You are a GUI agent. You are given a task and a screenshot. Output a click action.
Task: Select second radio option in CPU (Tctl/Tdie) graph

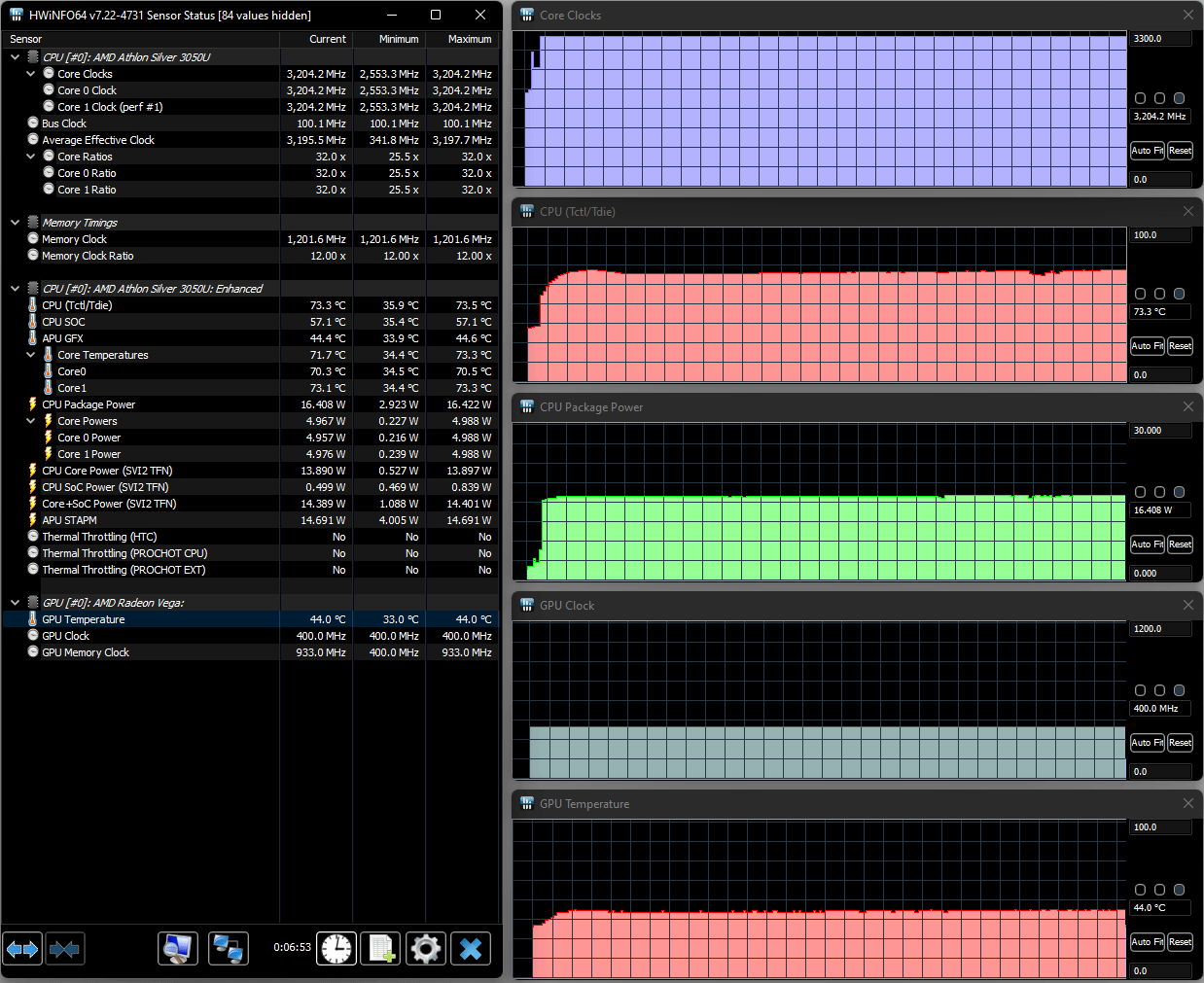pos(1159,294)
